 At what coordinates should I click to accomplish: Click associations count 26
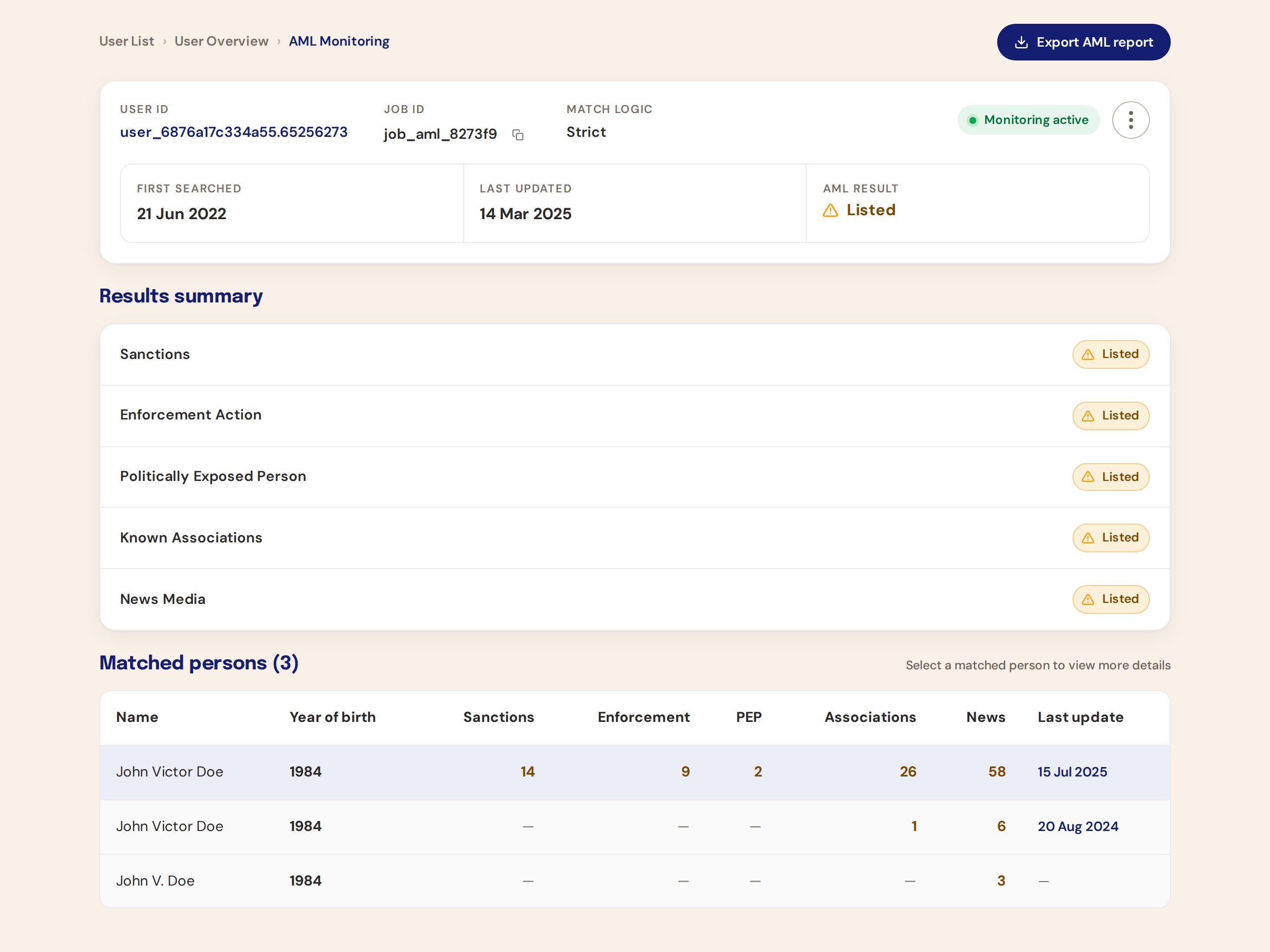908,772
